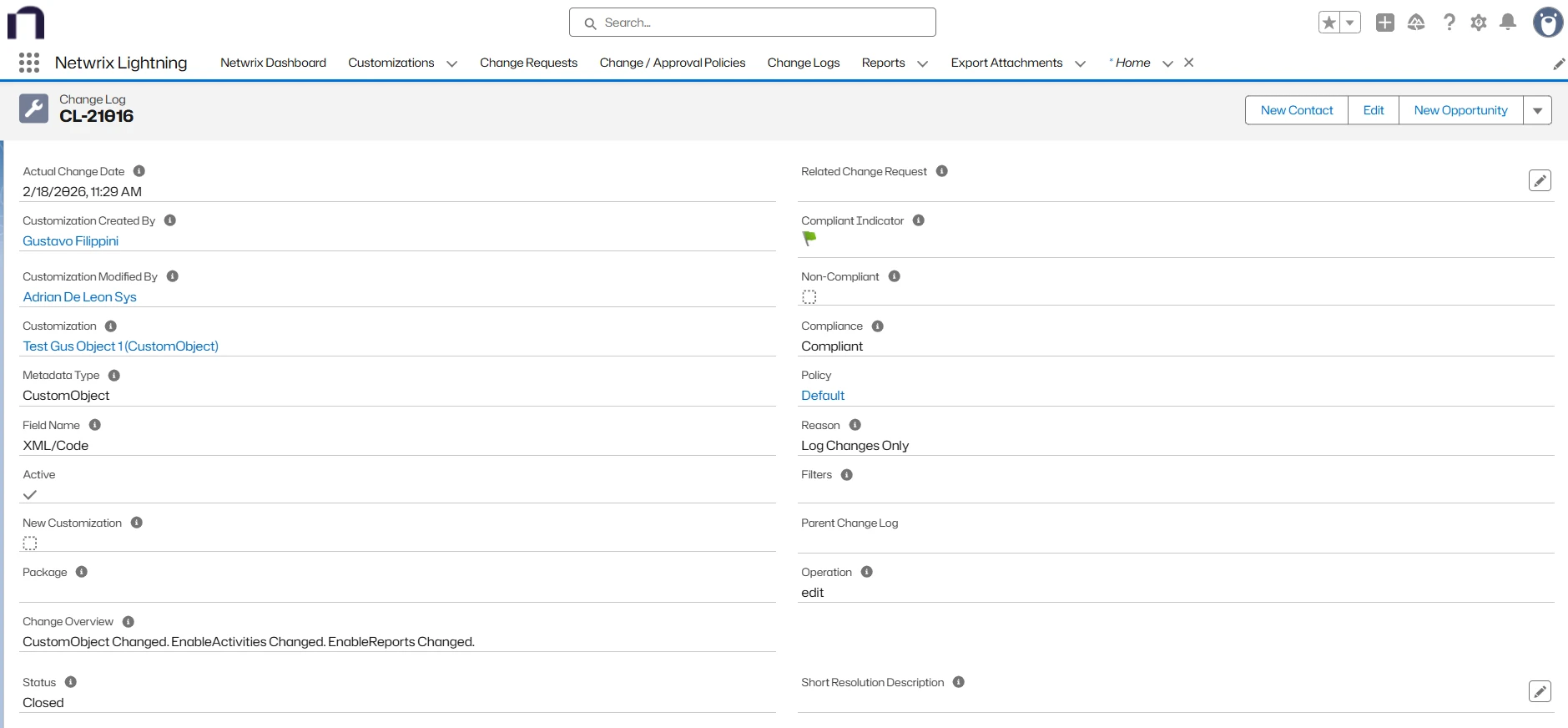Open more actions dropdown beside New Opportunity
This screenshot has height=728, width=1568.
(1537, 110)
